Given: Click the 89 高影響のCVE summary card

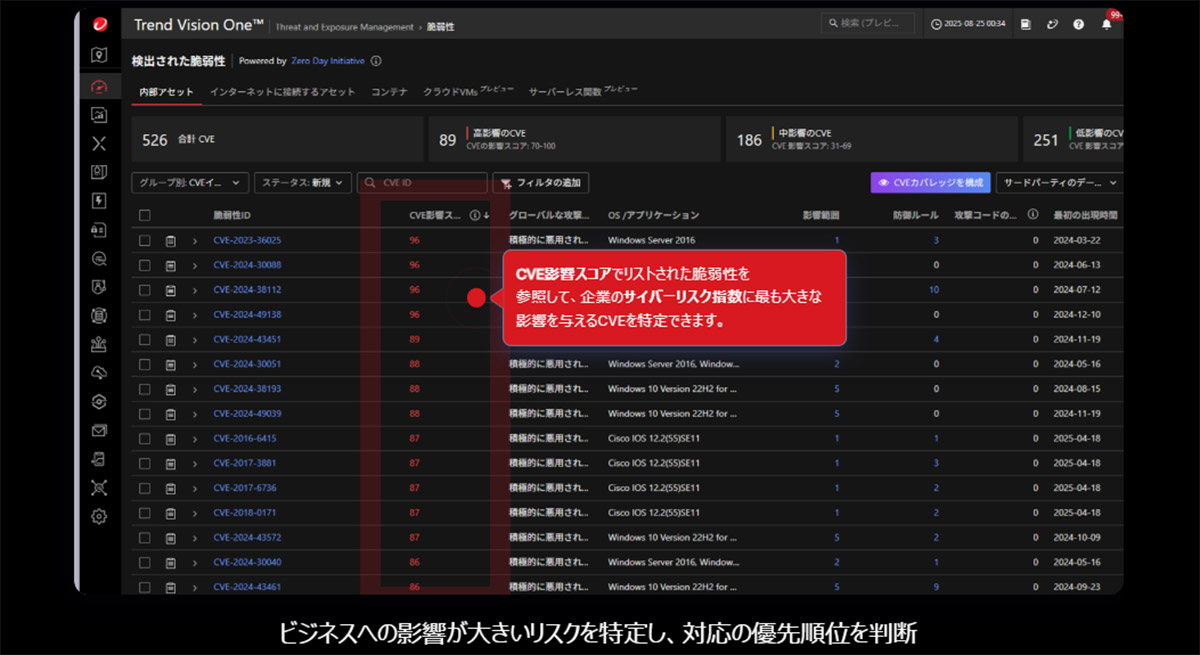Looking at the screenshot, I should point(574,139).
